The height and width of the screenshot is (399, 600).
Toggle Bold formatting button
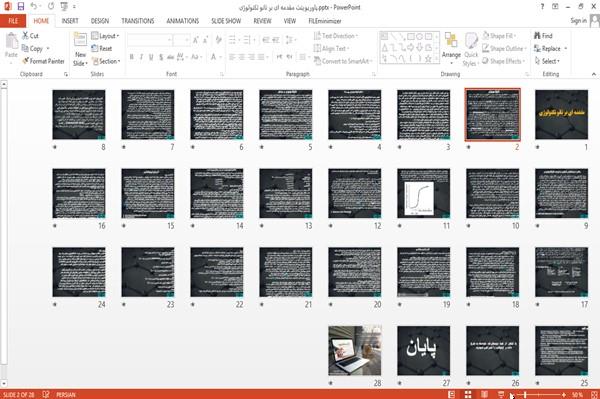point(131,57)
